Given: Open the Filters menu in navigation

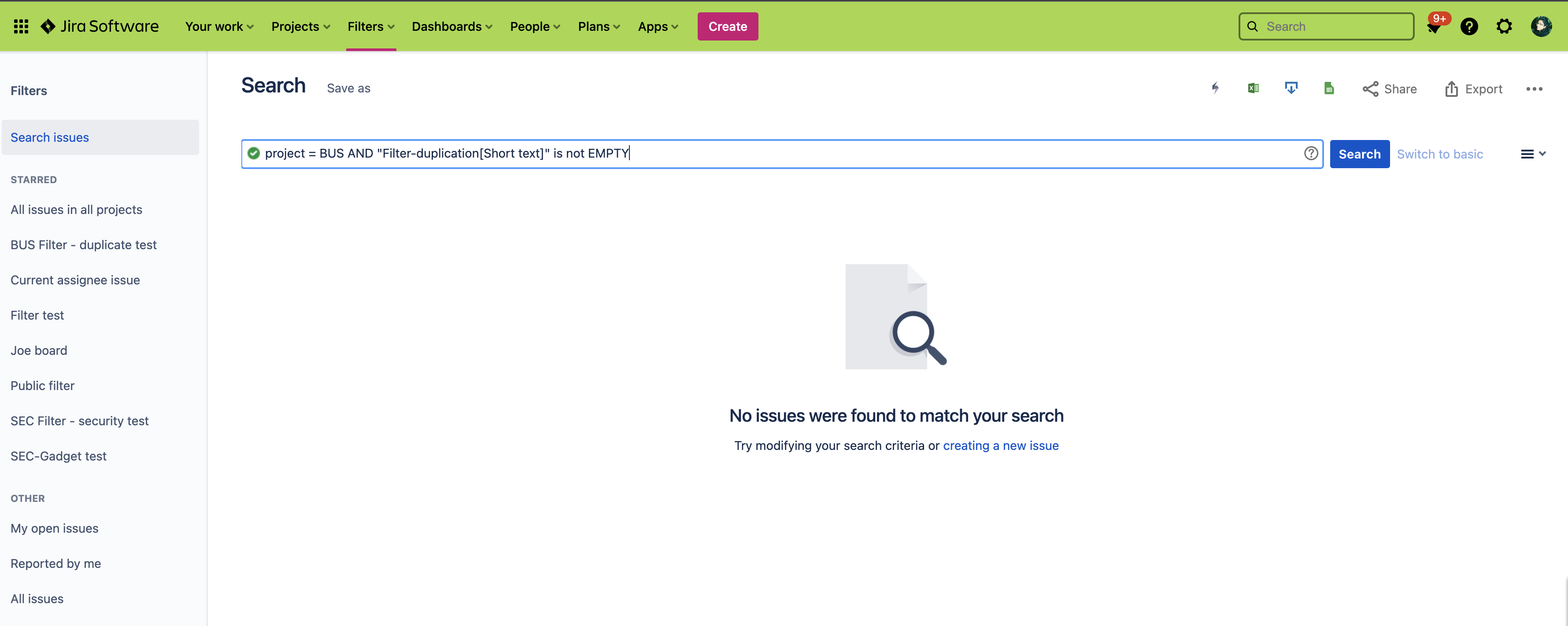Looking at the screenshot, I should click(371, 27).
